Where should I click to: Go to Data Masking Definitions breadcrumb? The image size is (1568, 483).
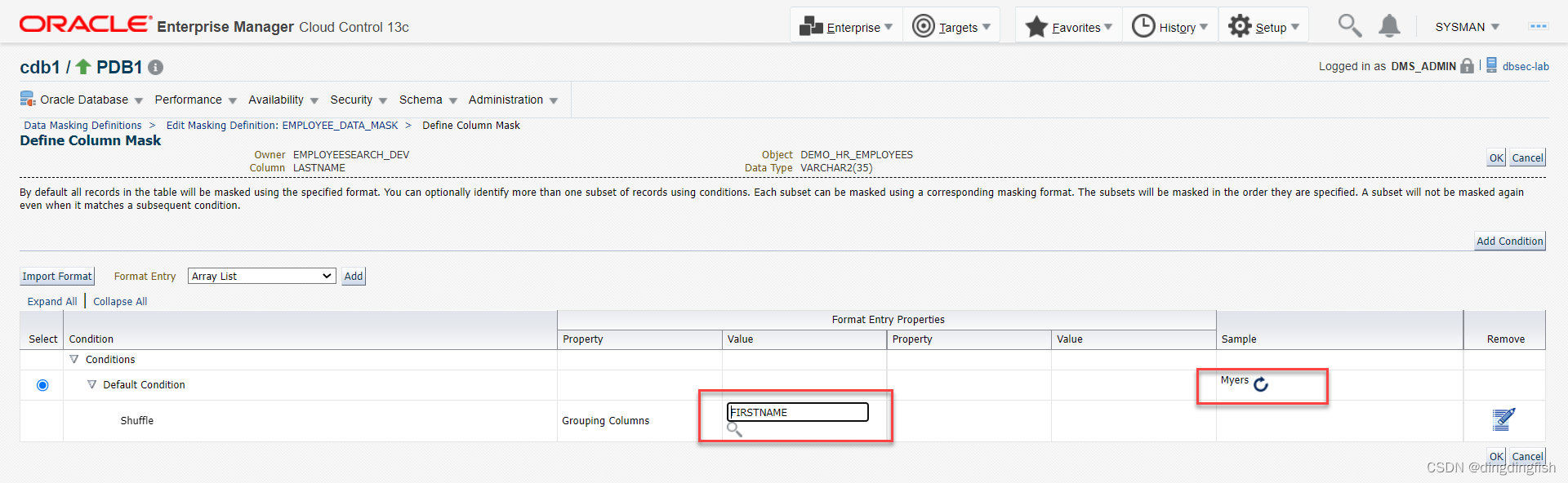82,125
